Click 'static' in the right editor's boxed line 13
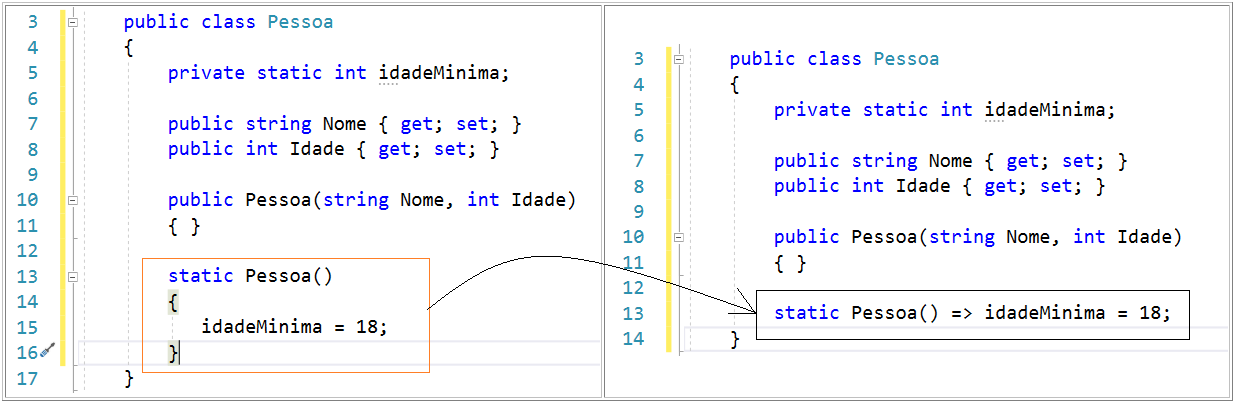The image size is (1239, 405). tap(806, 313)
